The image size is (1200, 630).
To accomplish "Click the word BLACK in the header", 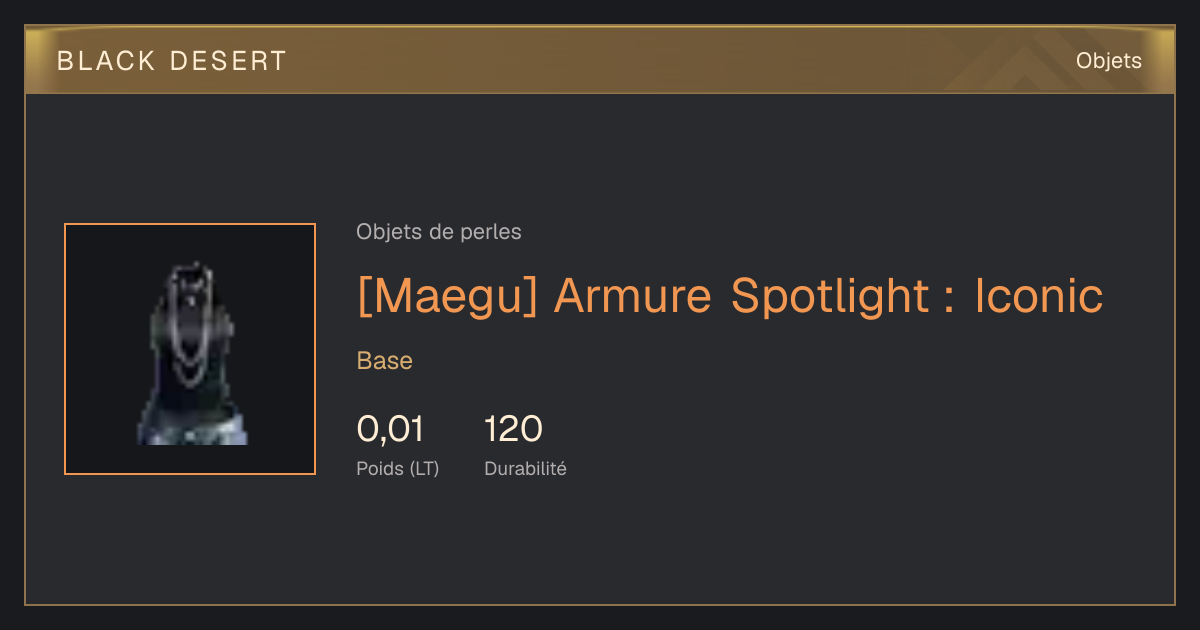I will tap(106, 61).
